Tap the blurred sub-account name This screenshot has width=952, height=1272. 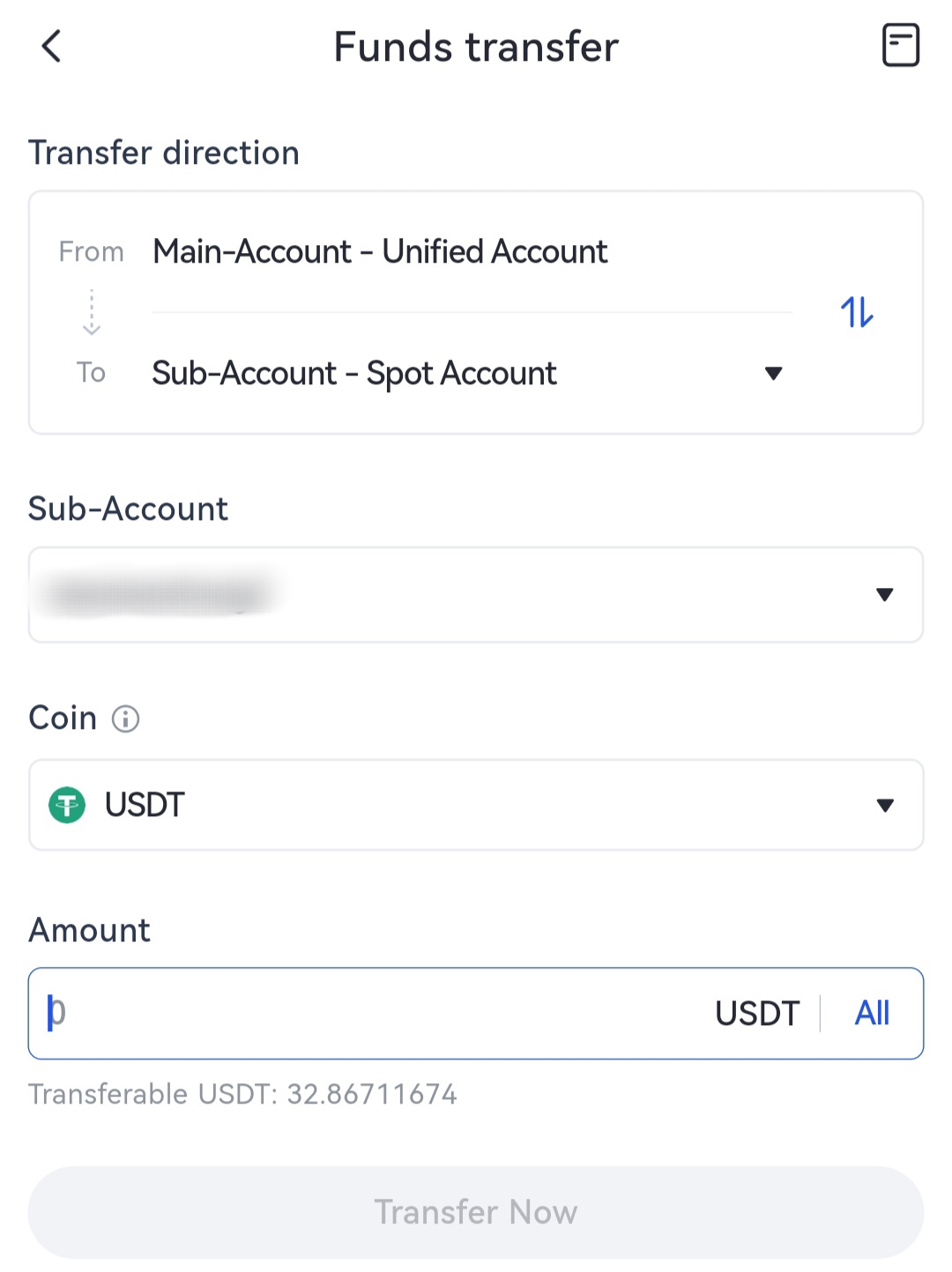tap(159, 596)
